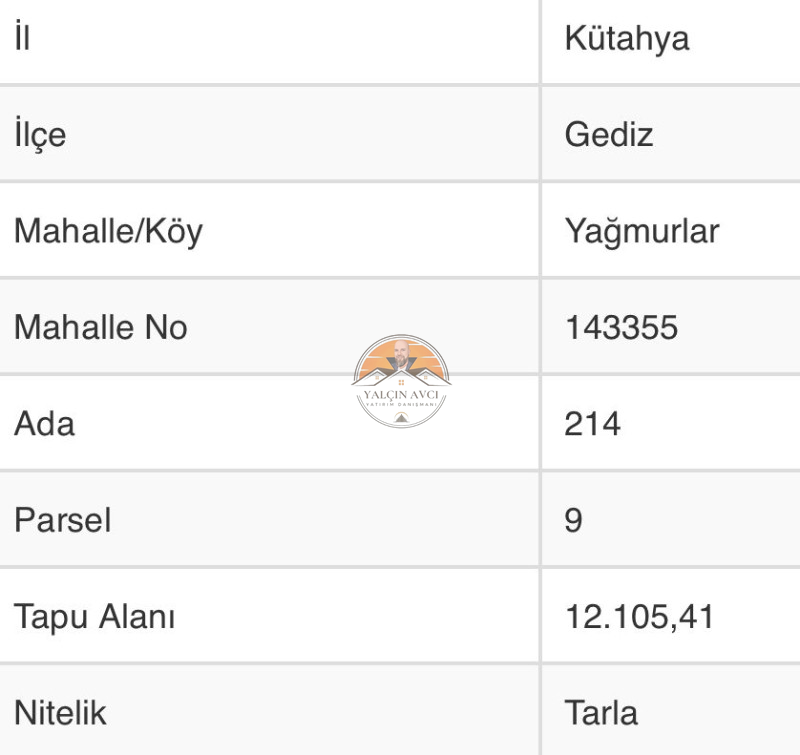Click the Parsel label
This screenshot has width=800, height=755.
pos(63,520)
